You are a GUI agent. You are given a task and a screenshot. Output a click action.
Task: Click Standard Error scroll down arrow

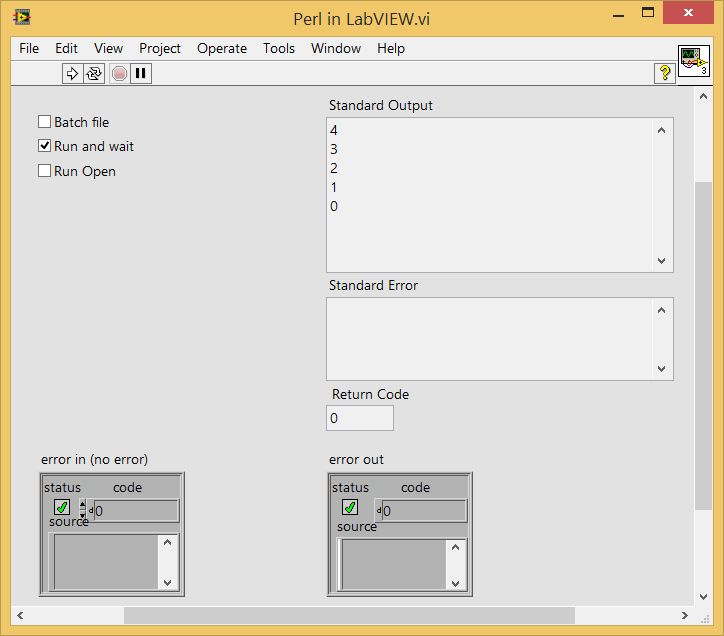pyautogui.click(x=662, y=369)
